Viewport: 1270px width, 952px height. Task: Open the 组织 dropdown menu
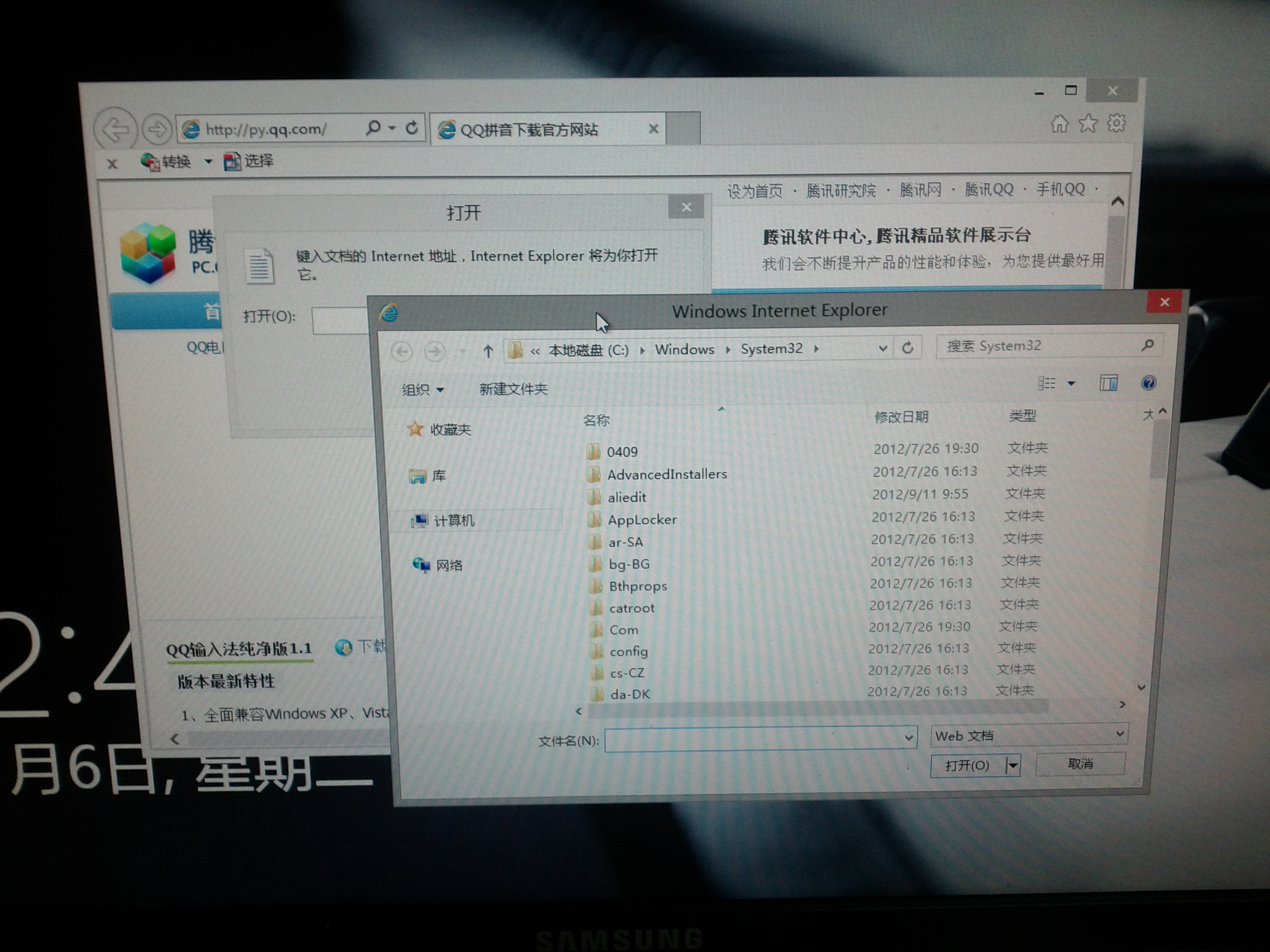click(x=423, y=390)
